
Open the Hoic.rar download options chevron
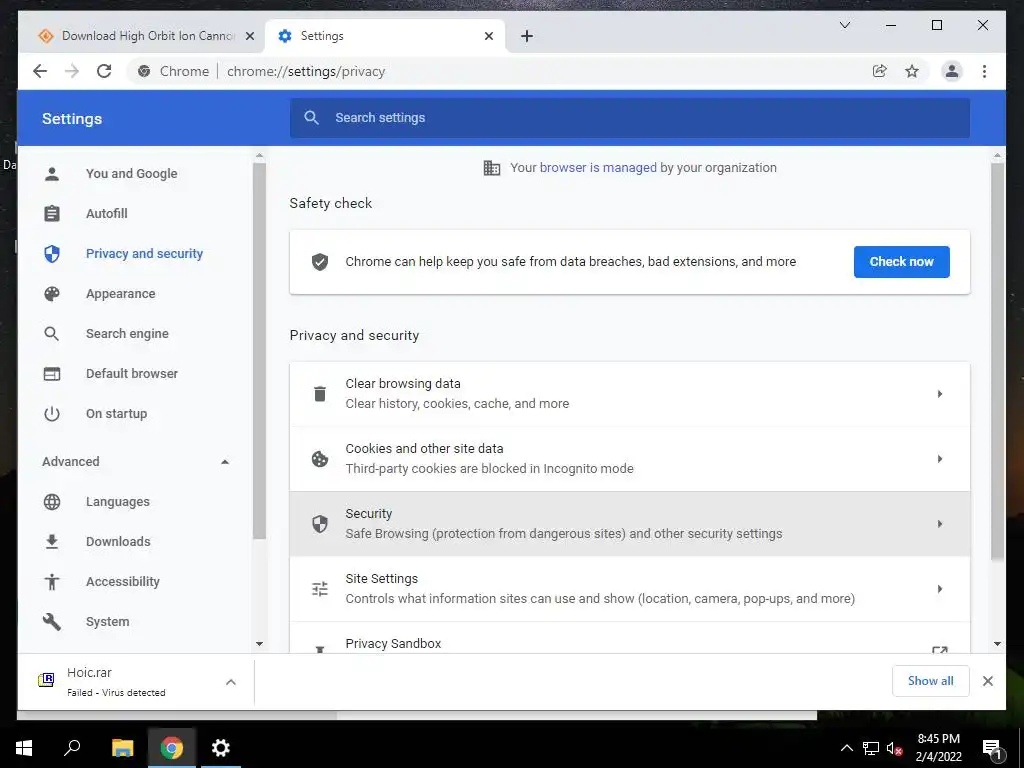click(x=231, y=682)
